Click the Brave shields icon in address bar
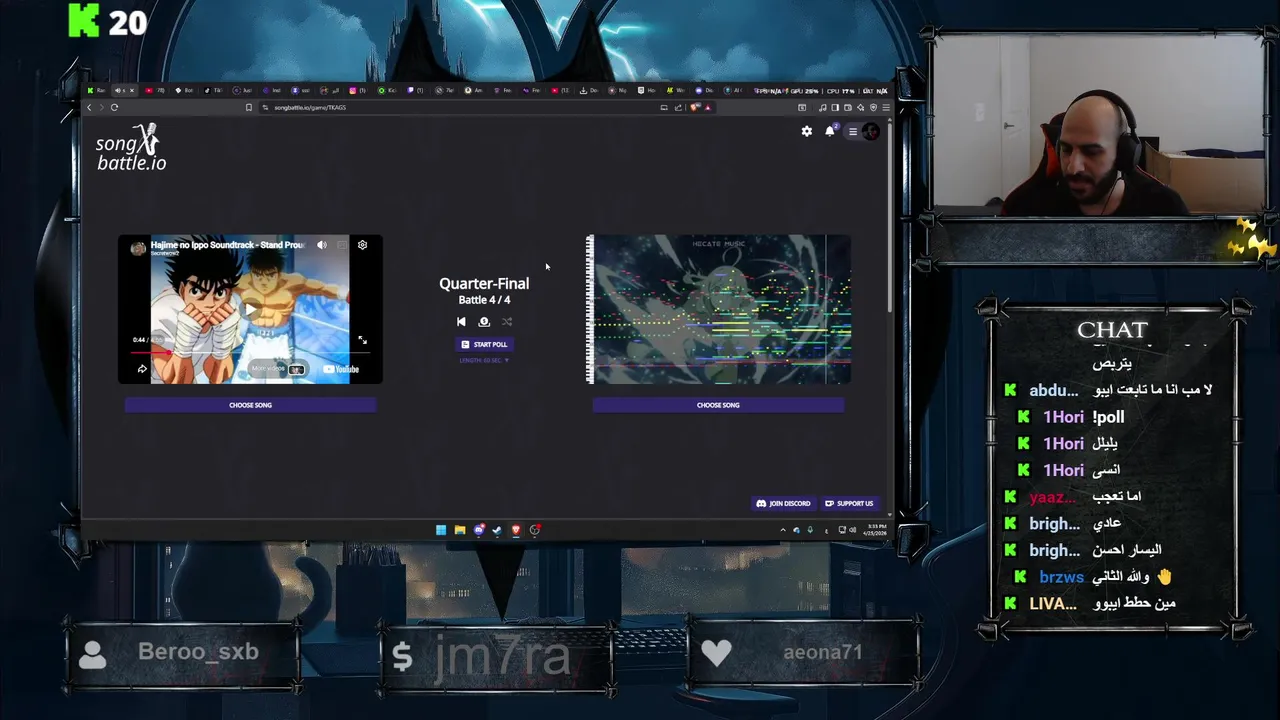This screenshot has width=1280, height=720. (694, 107)
